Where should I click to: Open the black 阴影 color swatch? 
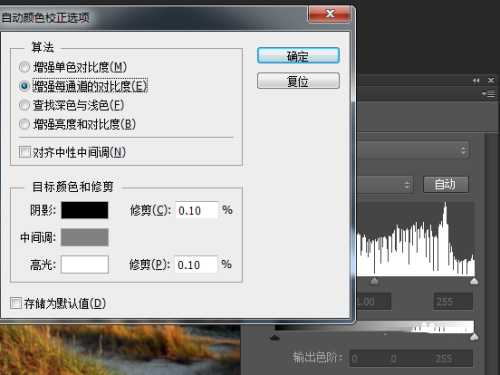click(x=85, y=210)
